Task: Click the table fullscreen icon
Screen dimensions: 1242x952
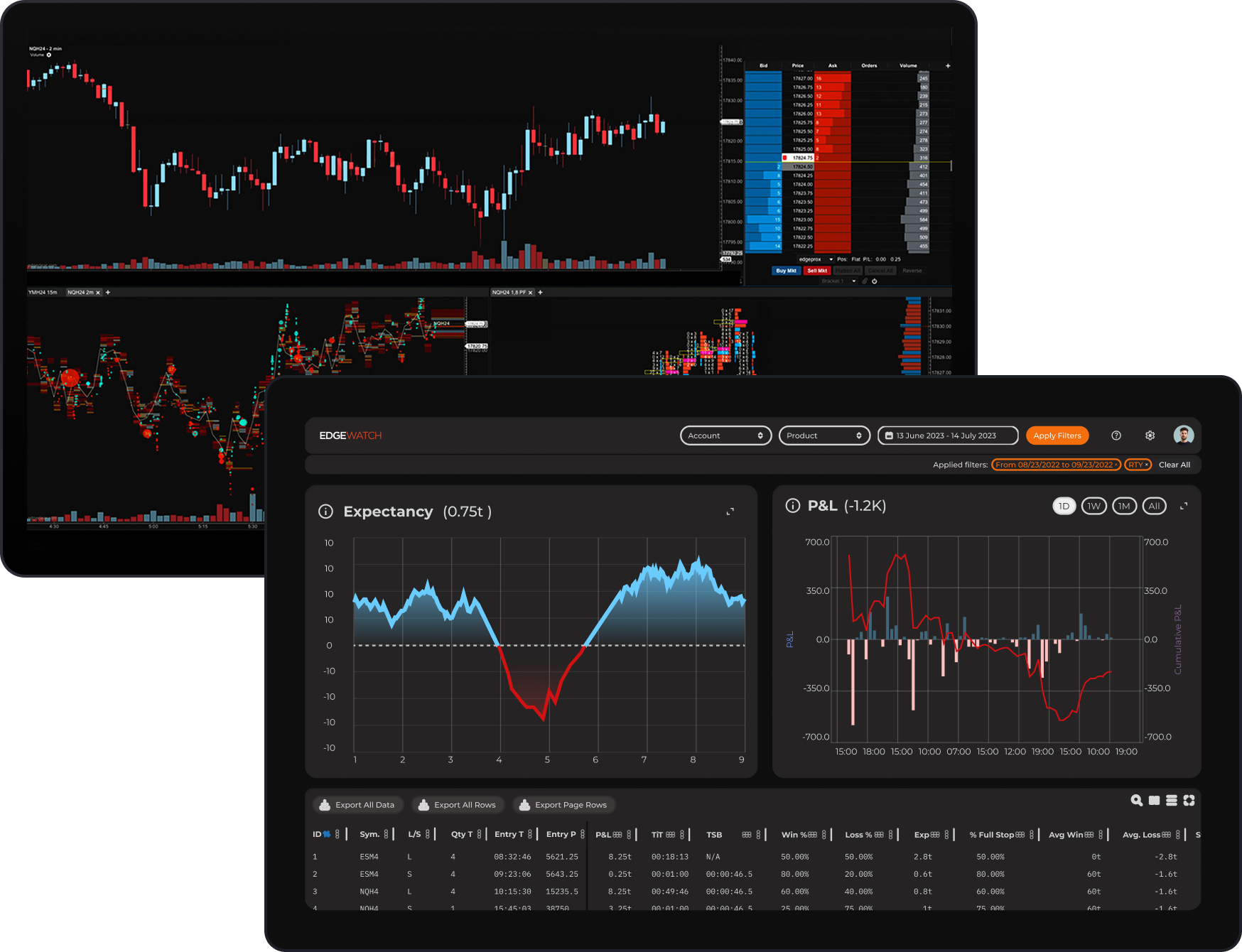Action: point(1189,800)
